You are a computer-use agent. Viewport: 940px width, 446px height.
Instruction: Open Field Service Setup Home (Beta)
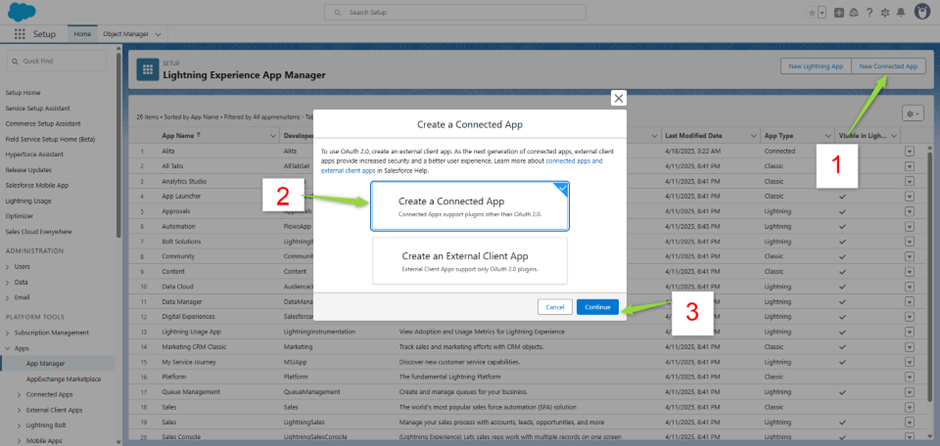point(50,139)
